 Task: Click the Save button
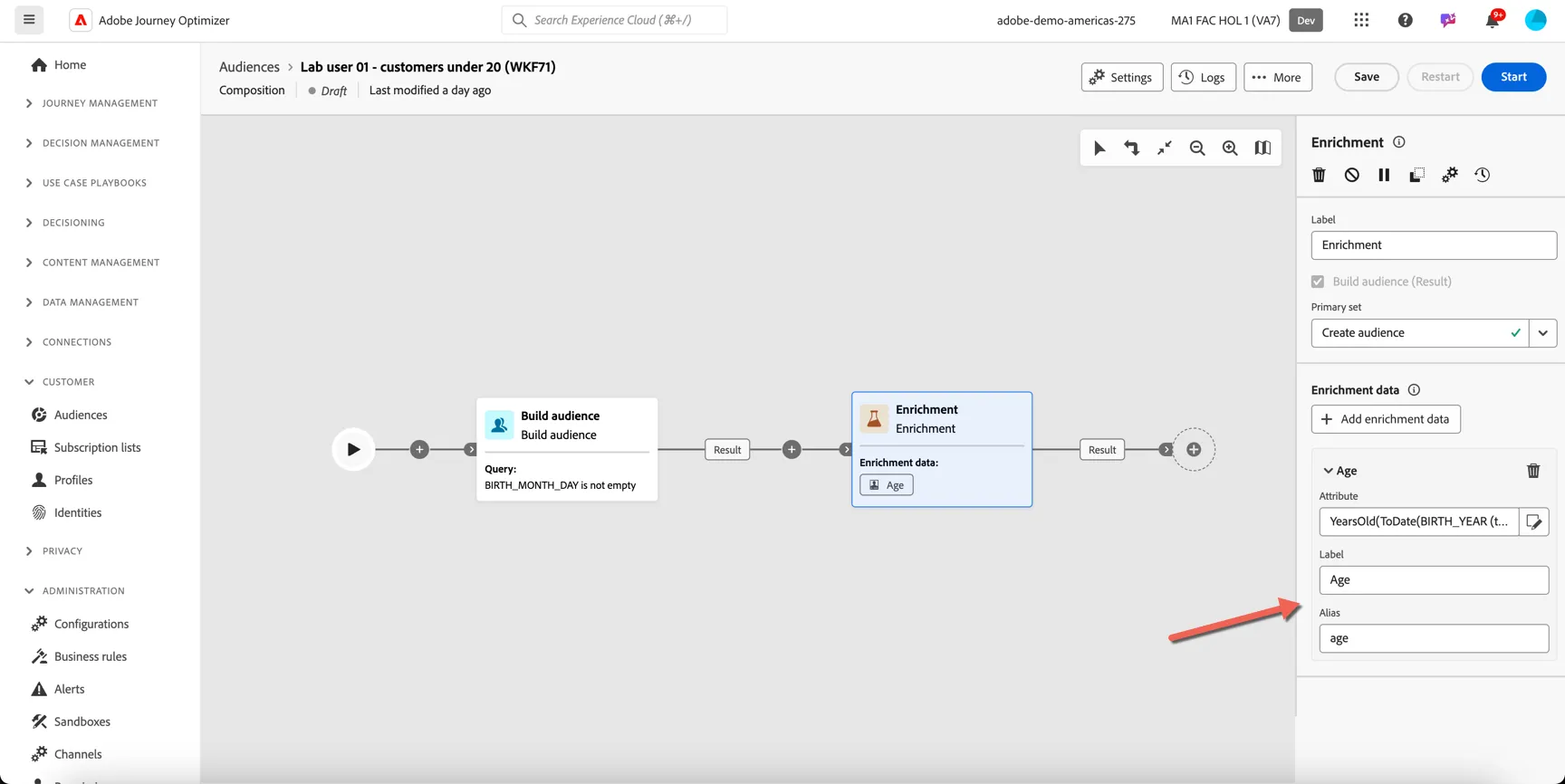[1366, 77]
